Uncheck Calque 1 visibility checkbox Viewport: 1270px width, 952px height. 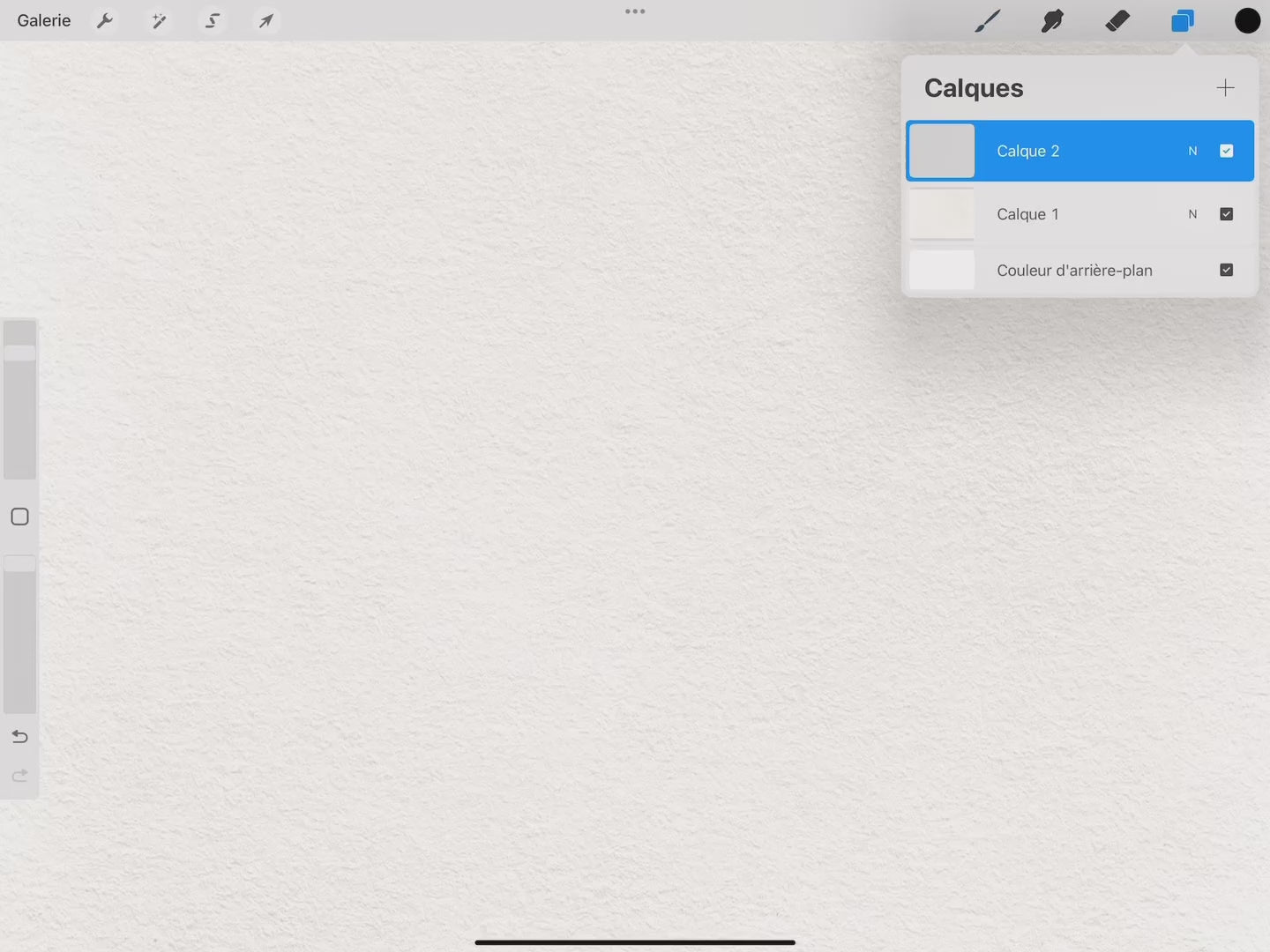1226,214
